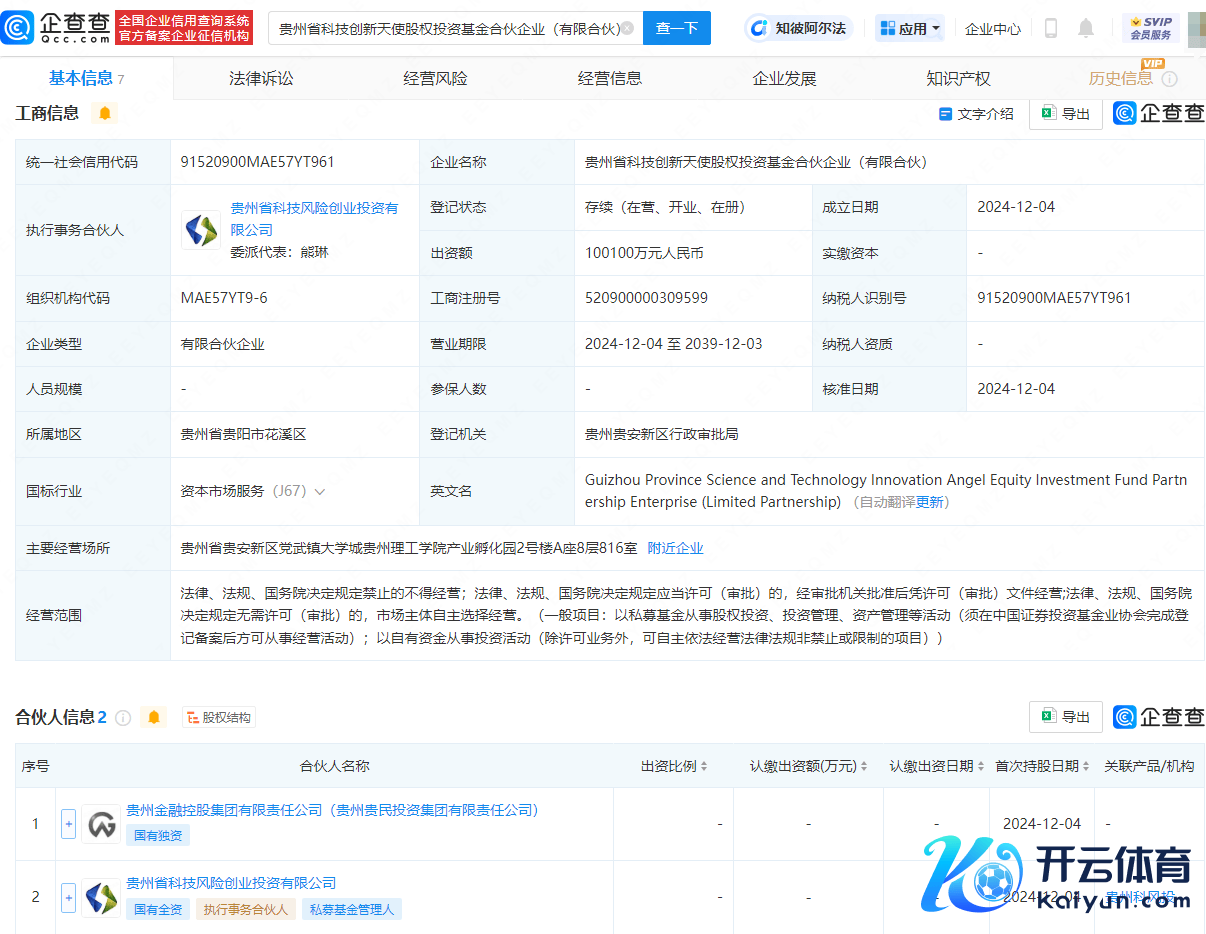Viewport: 1206px width, 934px height.
Task: Expand row 2 partner with plus button
Action: coord(68,897)
